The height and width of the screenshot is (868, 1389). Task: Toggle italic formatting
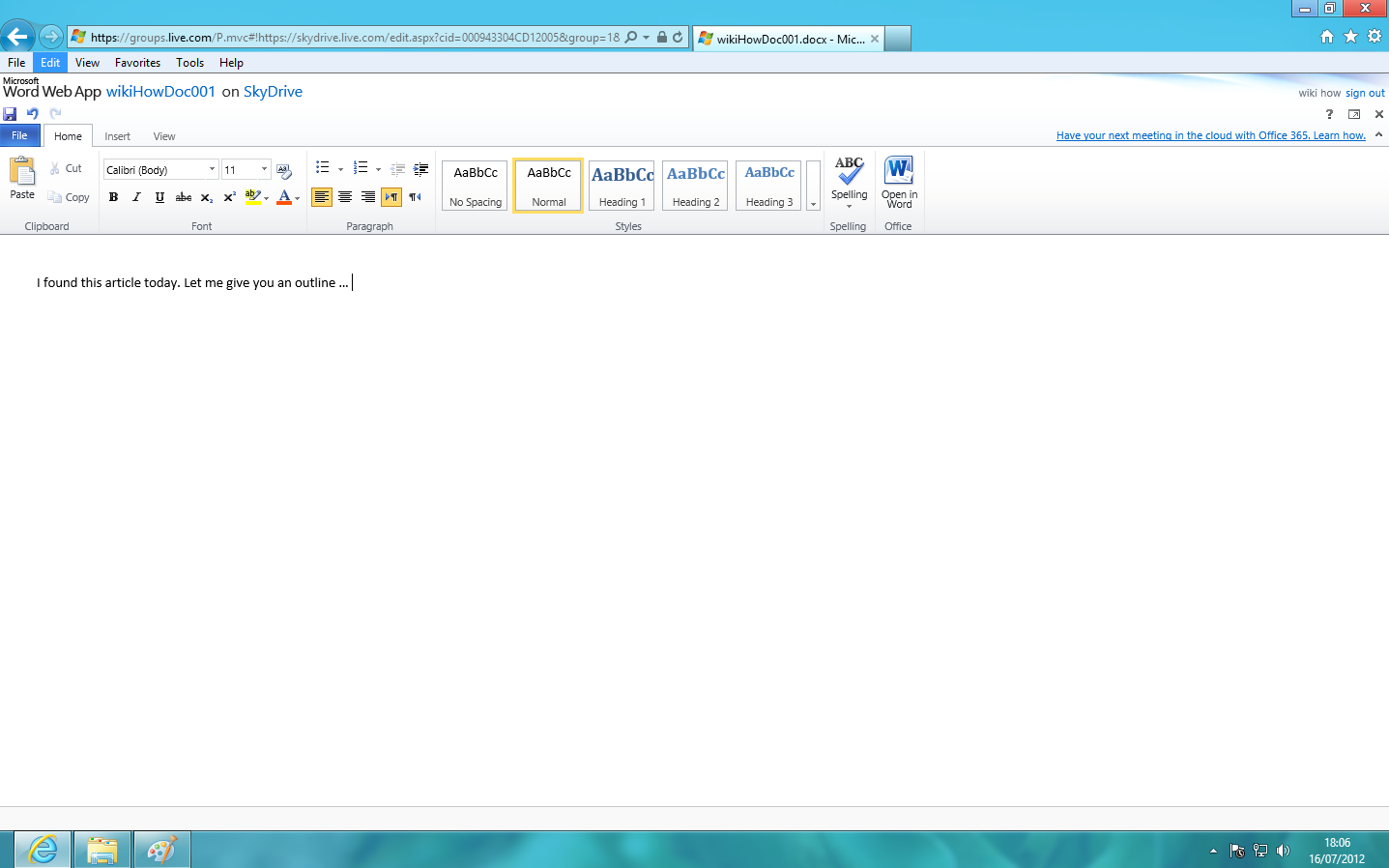(136, 197)
